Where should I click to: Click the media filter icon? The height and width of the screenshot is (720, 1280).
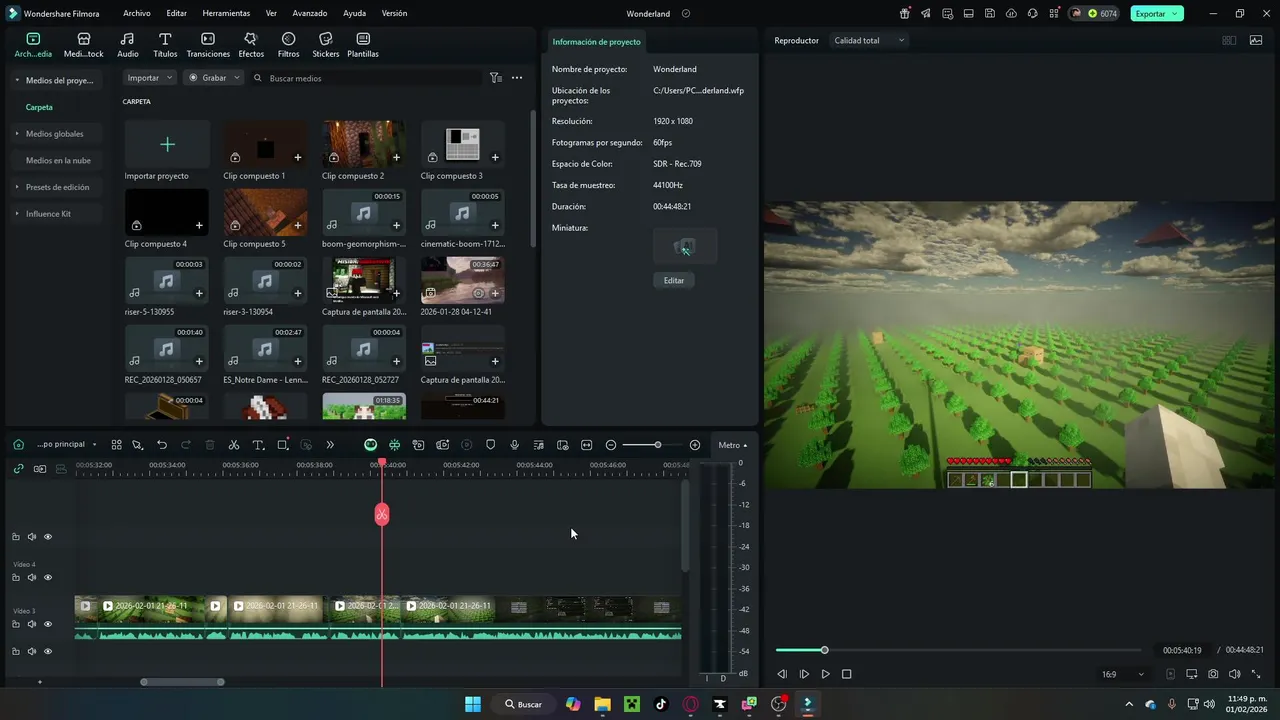click(x=495, y=78)
